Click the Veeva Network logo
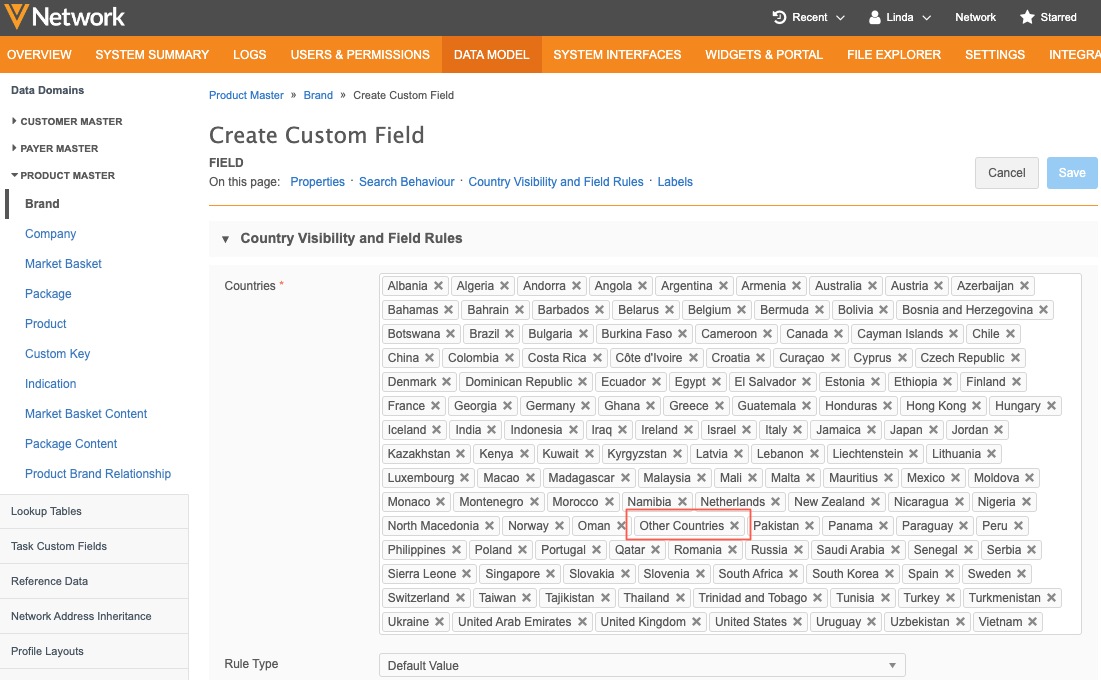This screenshot has height=680, width=1101. pyautogui.click(x=65, y=17)
